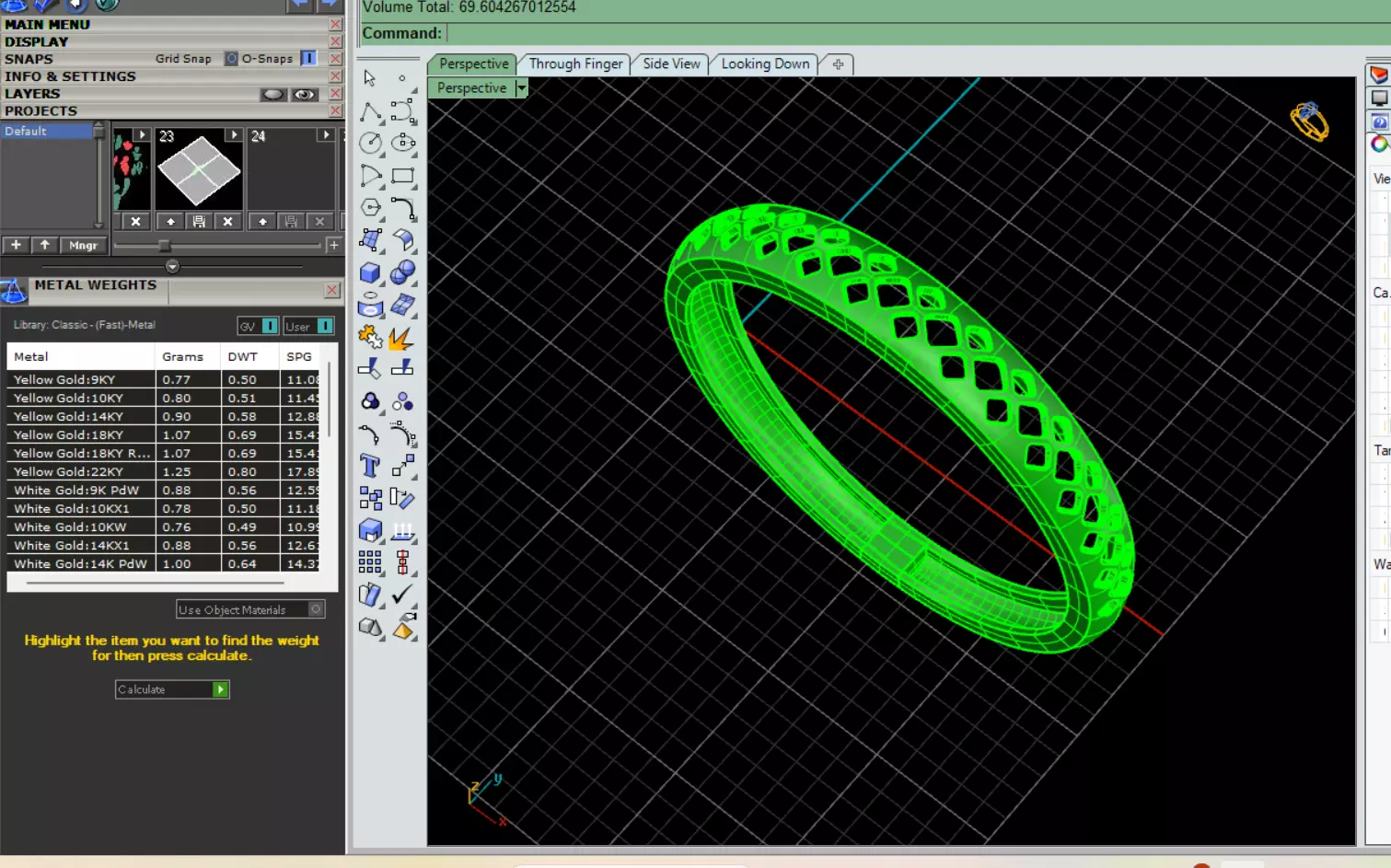Pick the rectangle tool
This screenshot has height=868, width=1391.
402,176
